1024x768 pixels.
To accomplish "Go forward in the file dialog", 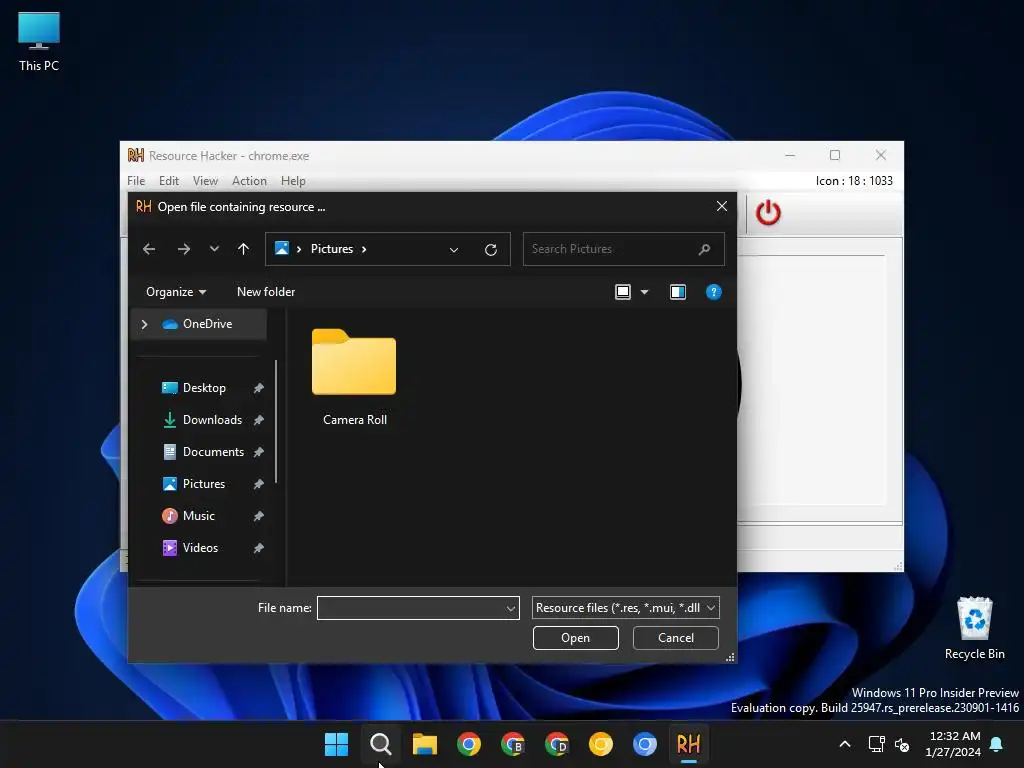I will 184,249.
